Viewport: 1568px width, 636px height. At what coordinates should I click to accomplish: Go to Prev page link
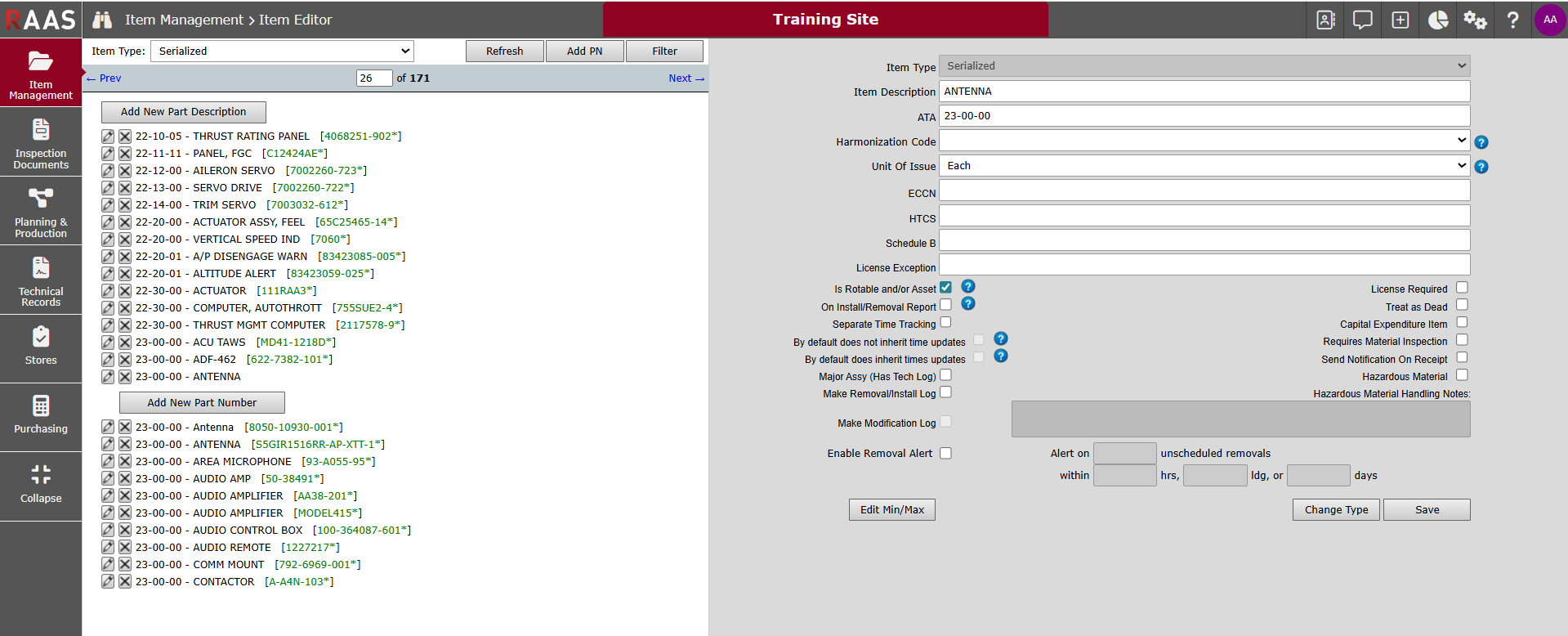pyautogui.click(x=104, y=78)
